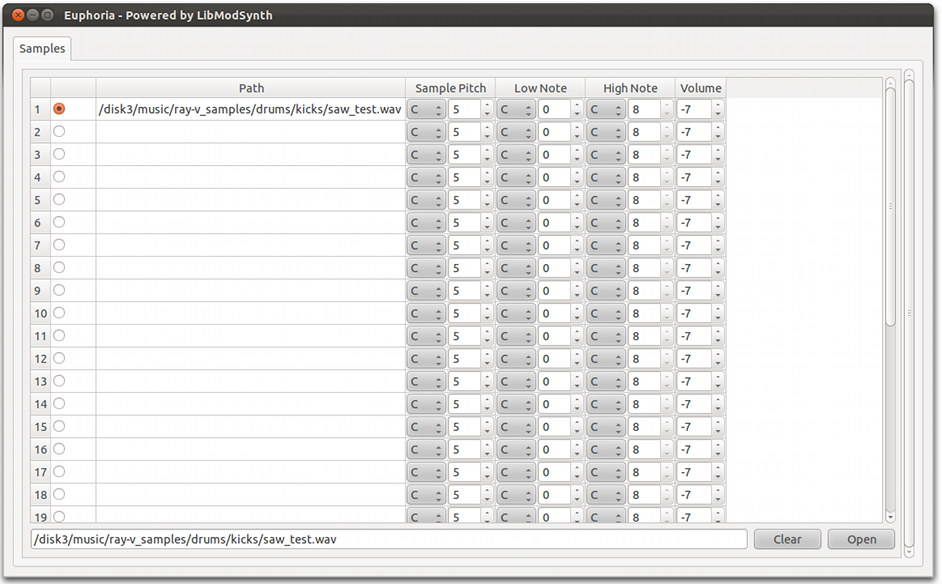Screen dimensions: 942x584
Task: Click row 14 High Note octave spinbox
Action: click(644, 404)
